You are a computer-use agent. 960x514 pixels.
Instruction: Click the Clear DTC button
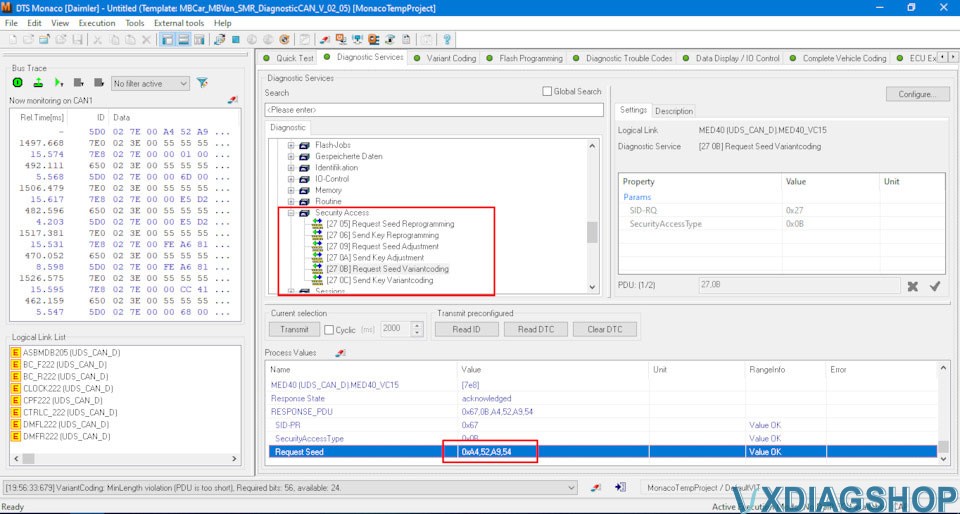pos(605,329)
